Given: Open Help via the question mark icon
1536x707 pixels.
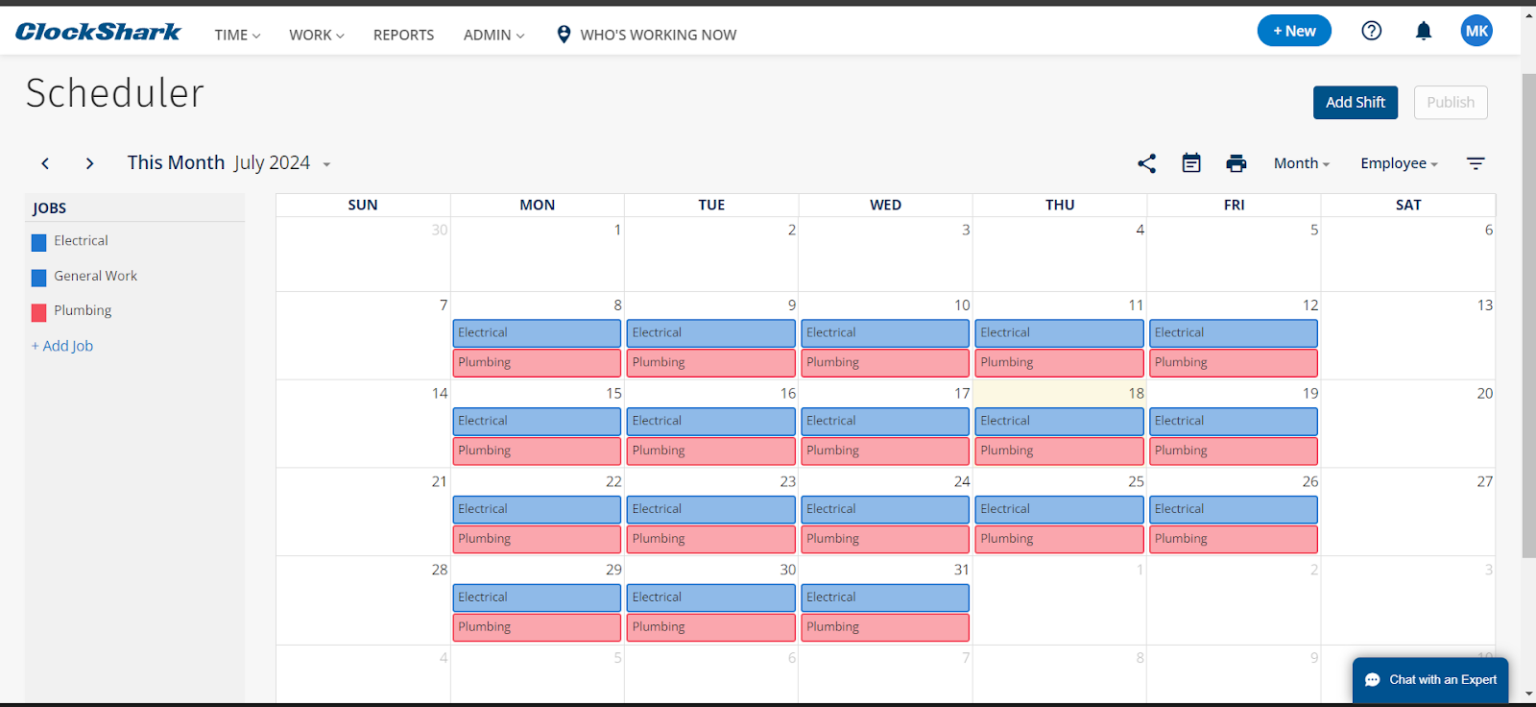Looking at the screenshot, I should [x=1371, y=30].
